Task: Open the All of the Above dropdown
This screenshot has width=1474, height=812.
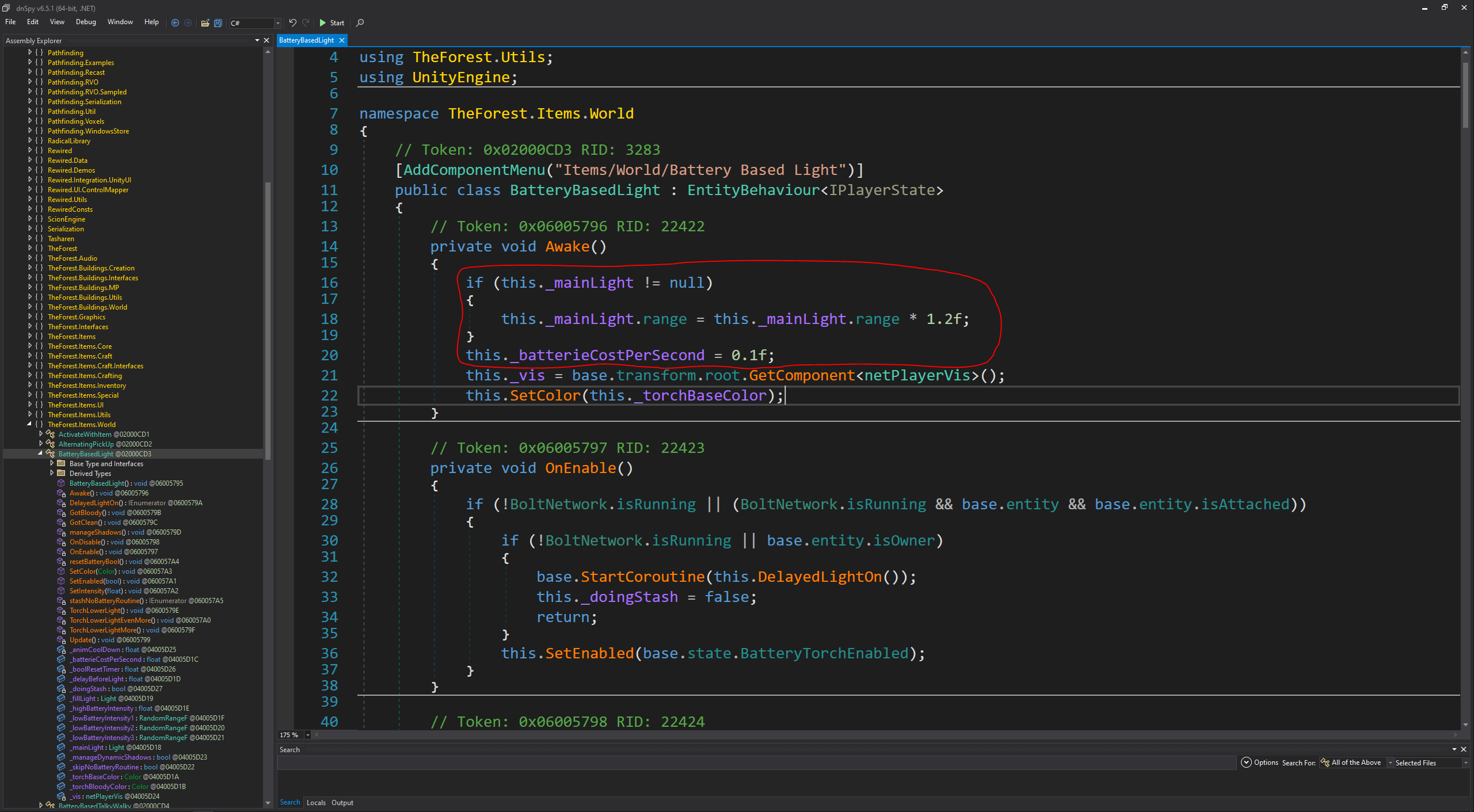Action: (x=1390, y=763)
